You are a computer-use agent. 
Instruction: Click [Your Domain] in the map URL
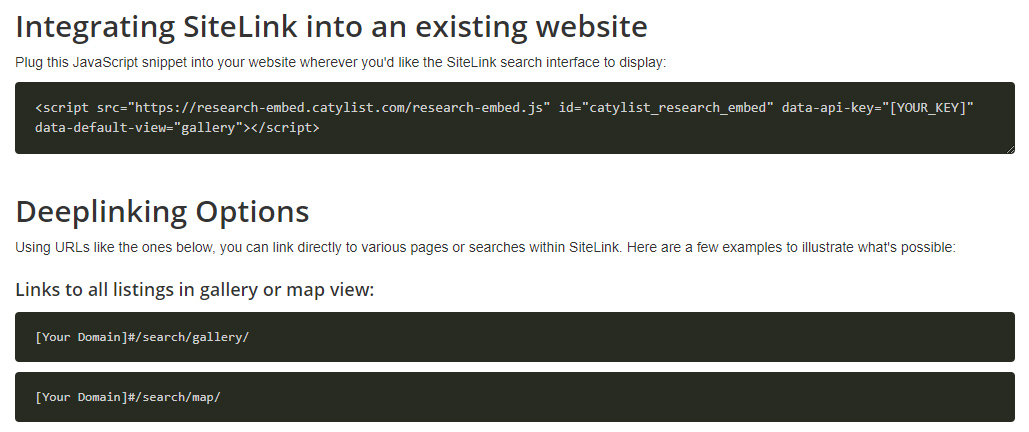[x=81, y=397]
